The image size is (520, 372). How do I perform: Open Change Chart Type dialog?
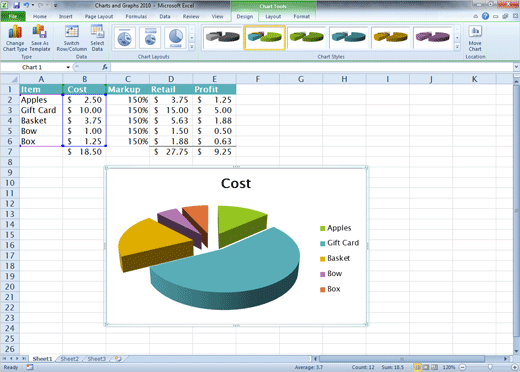(15, 38)
